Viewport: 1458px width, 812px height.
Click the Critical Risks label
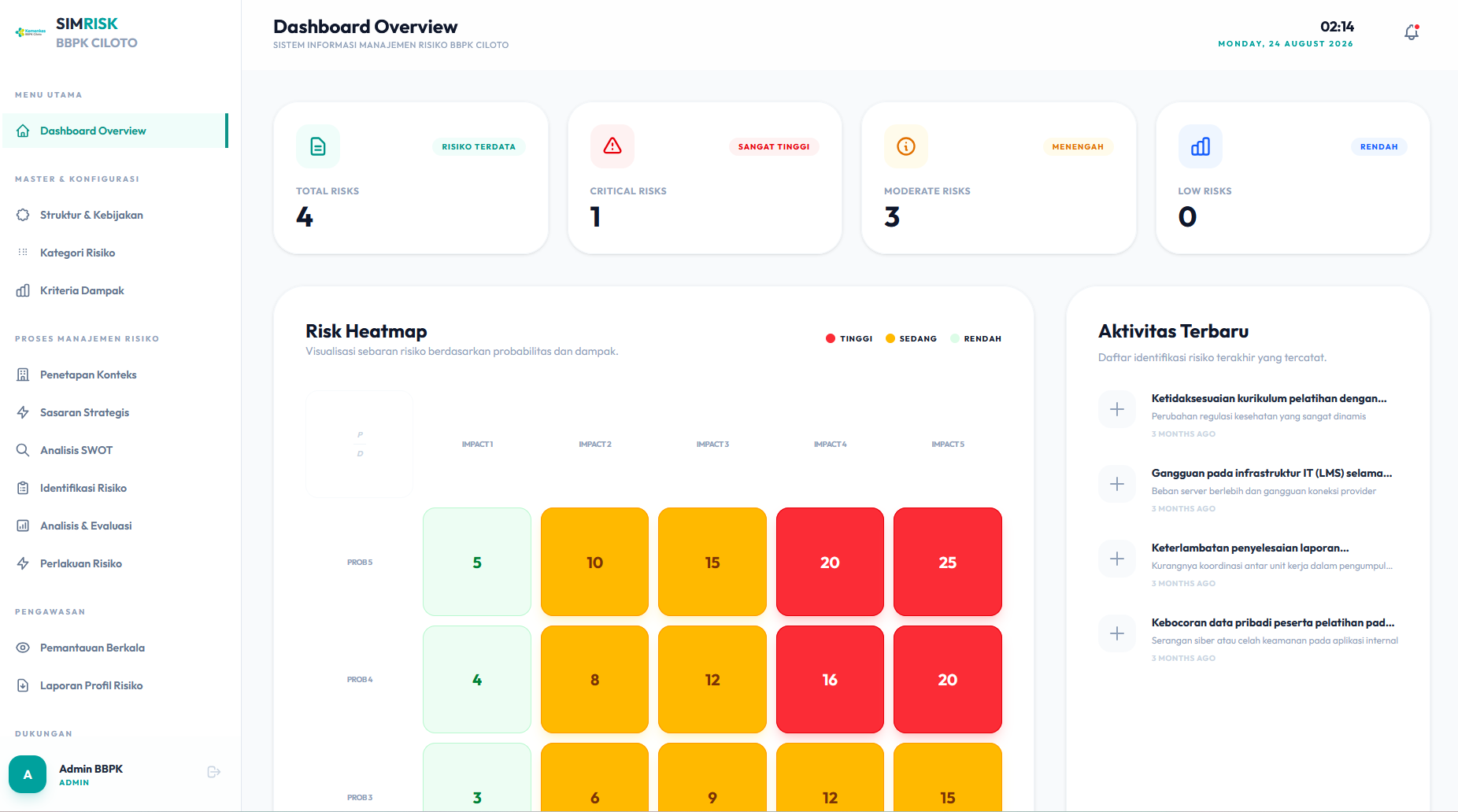(628, 191)
